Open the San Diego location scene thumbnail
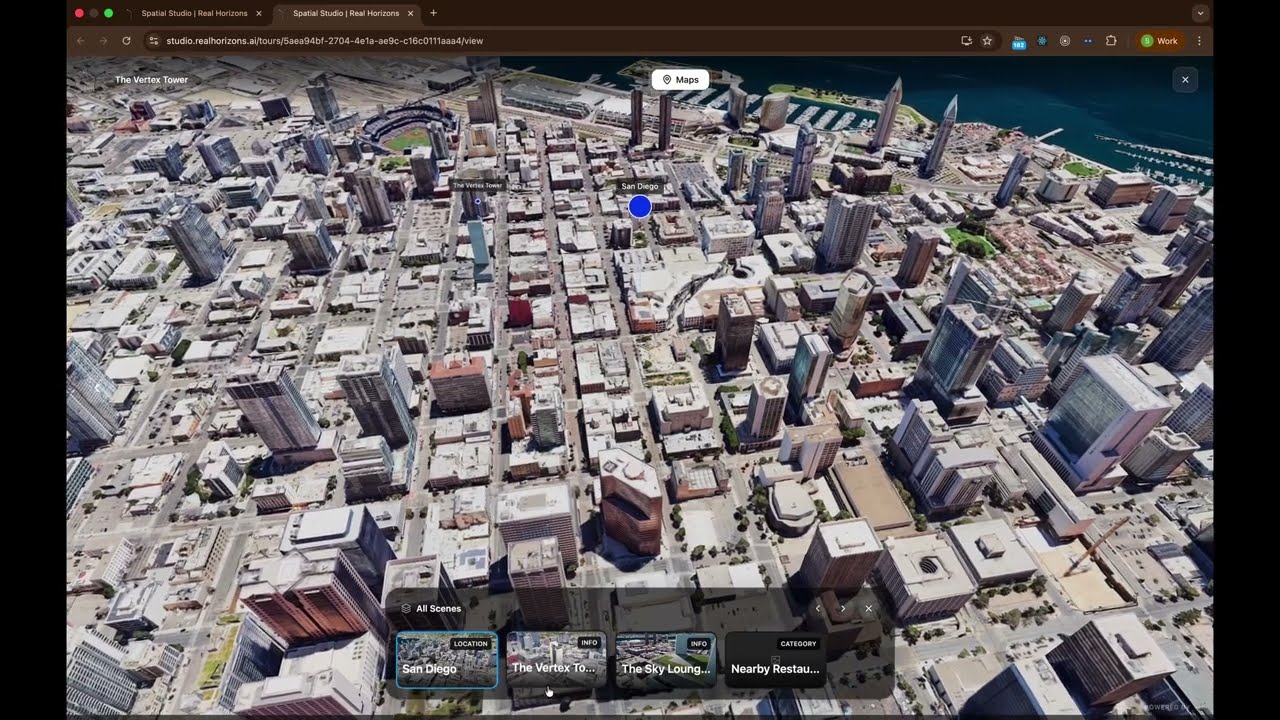 point(446,659)
